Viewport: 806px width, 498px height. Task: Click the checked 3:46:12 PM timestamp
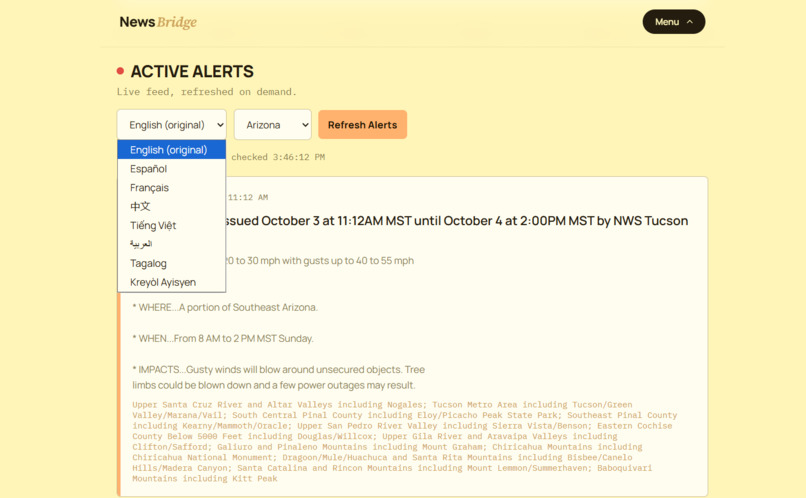278,157
